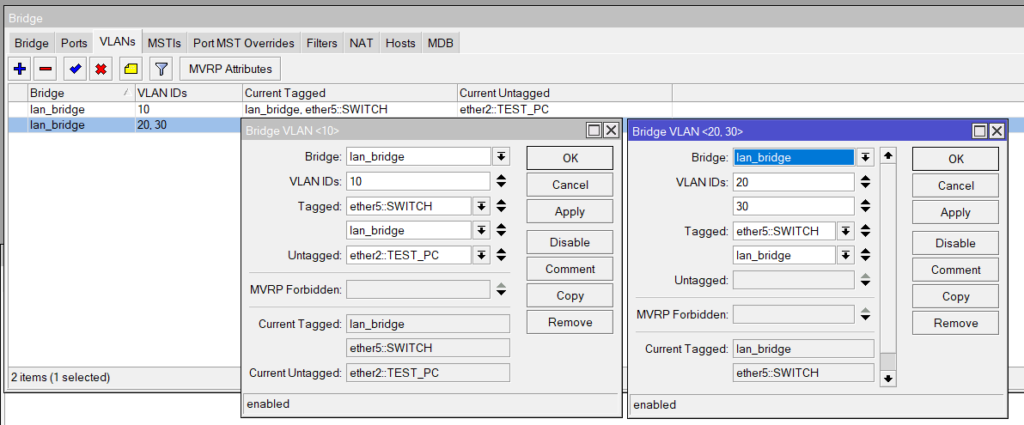Open the filter funnel icon

[161, 69]
